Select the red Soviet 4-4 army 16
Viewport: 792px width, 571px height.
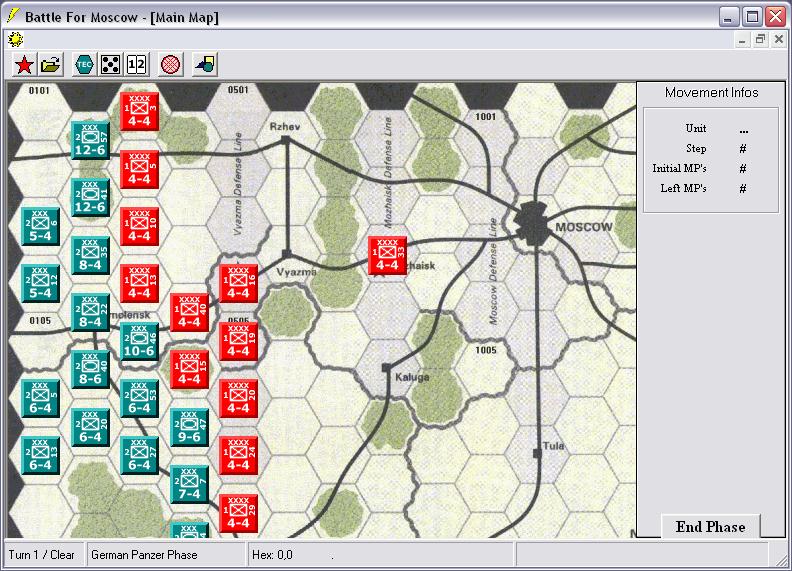[x=239, y=283]
